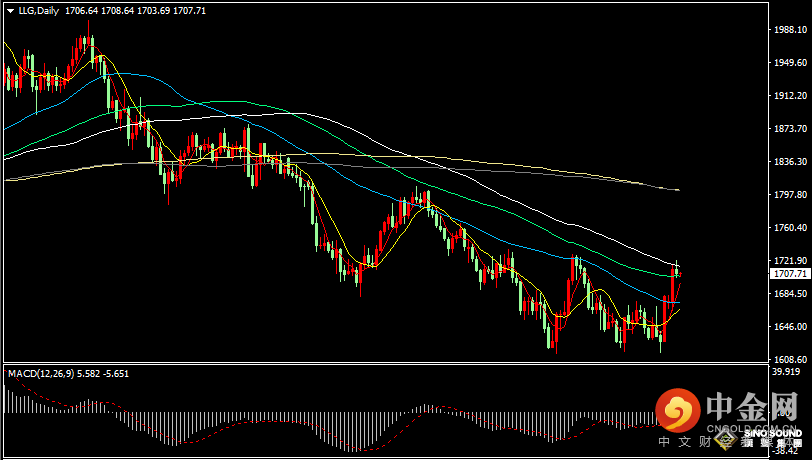The width and height of the screenshot is (812, 460).
Task: Click the 1836.30 price axis label
Action: [x=791, y=162]
